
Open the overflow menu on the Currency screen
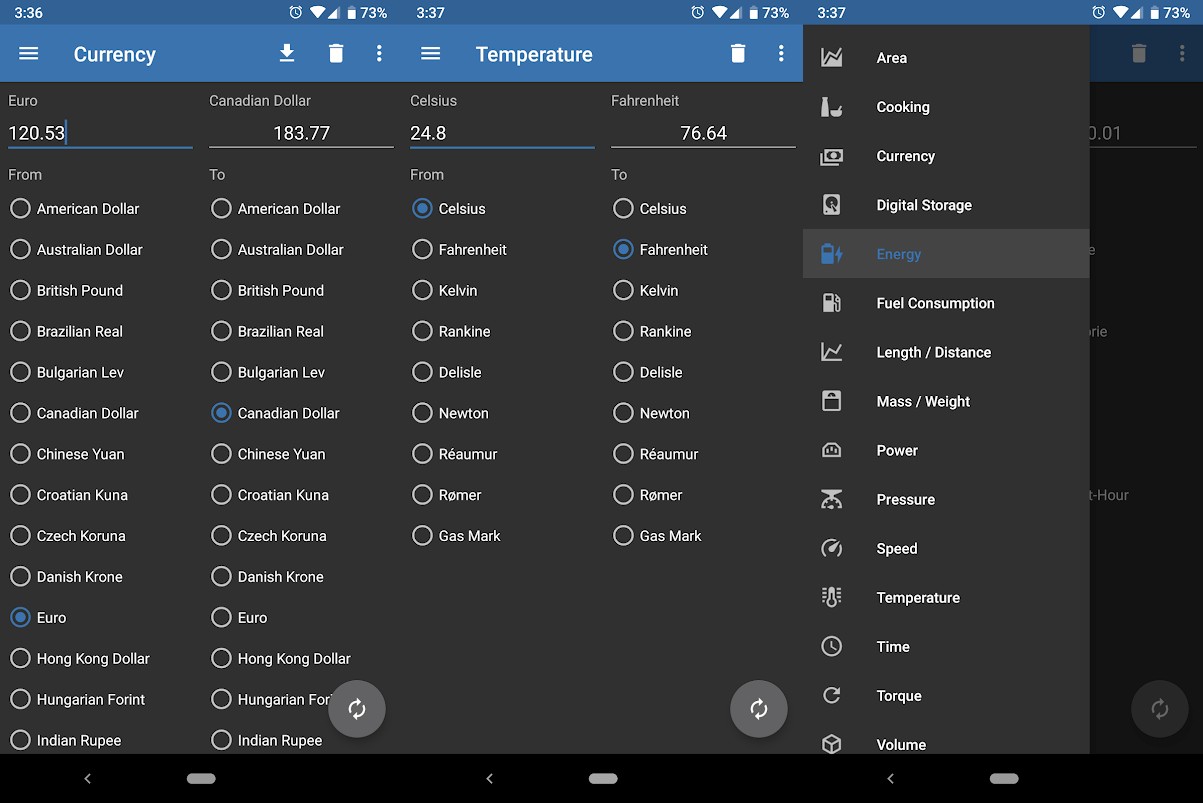[380, 53]
